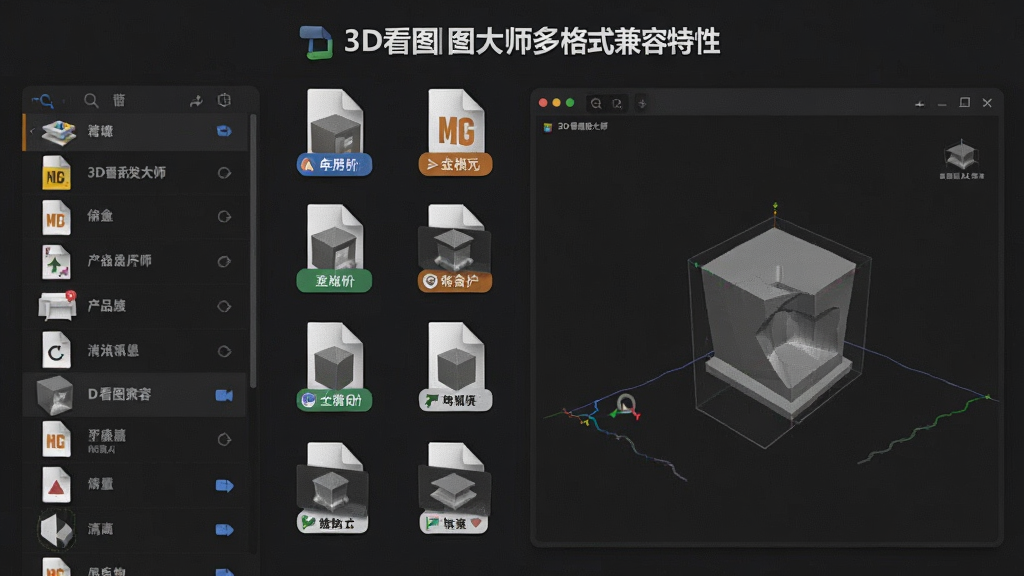Image resolution: width=1024 pixels, height=576 pixels.
Task: Click the blue tag icon on the top layers row
Action: tap(224, 131)
